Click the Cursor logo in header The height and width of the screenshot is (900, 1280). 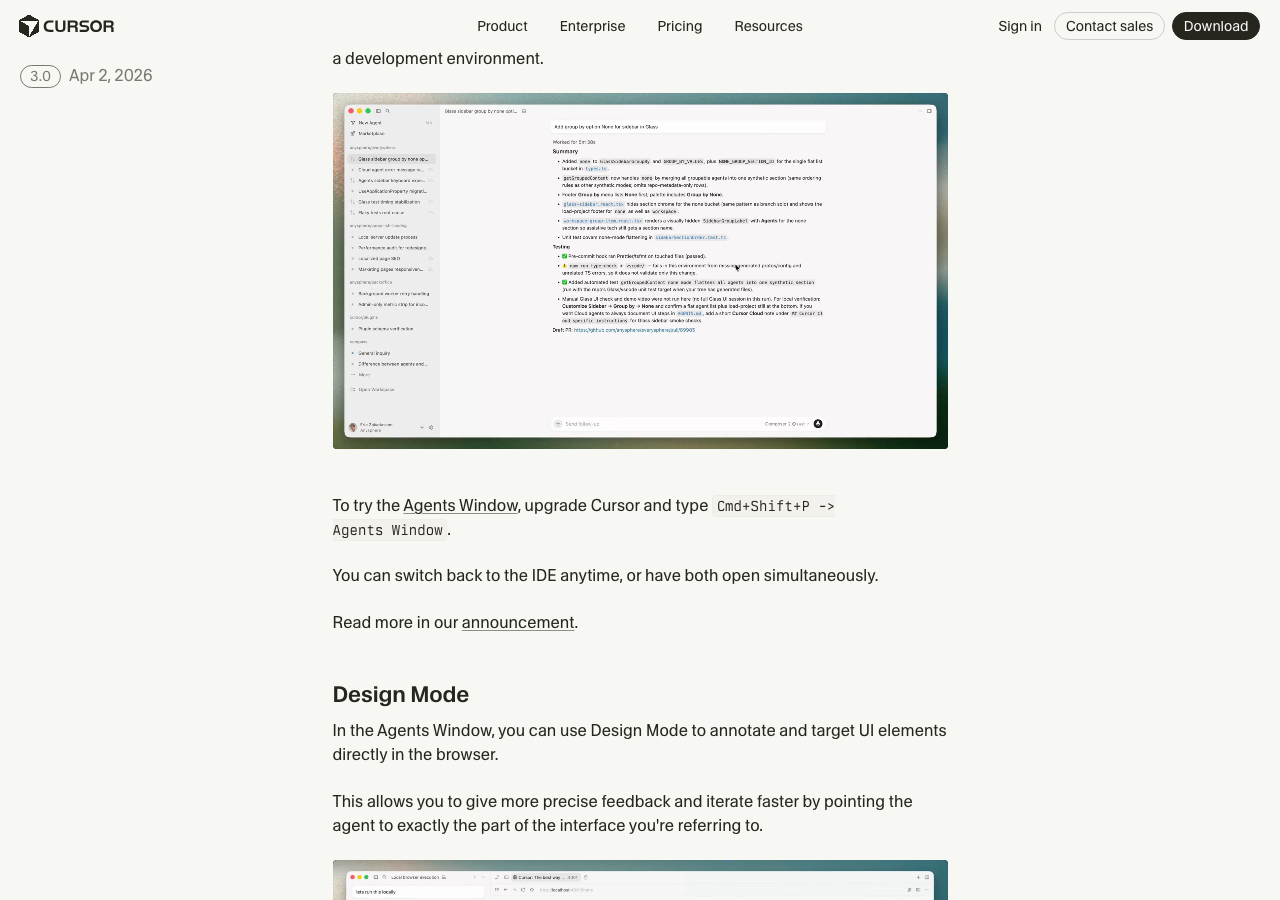pyautogui.click(x=66, y=26)
